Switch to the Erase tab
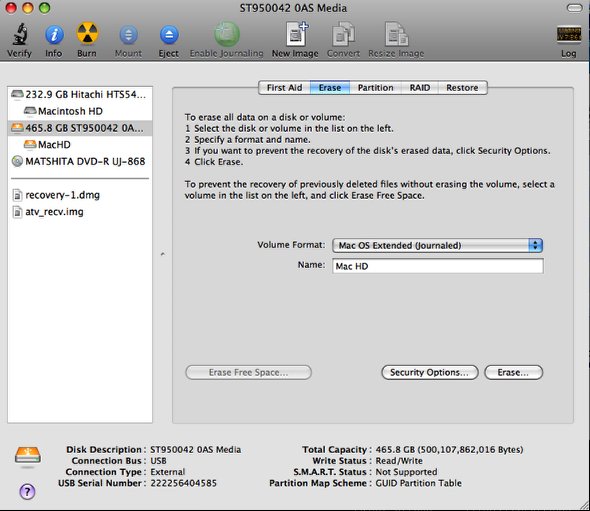The width and height of the screenshot is (590, 511). (330, 88)
